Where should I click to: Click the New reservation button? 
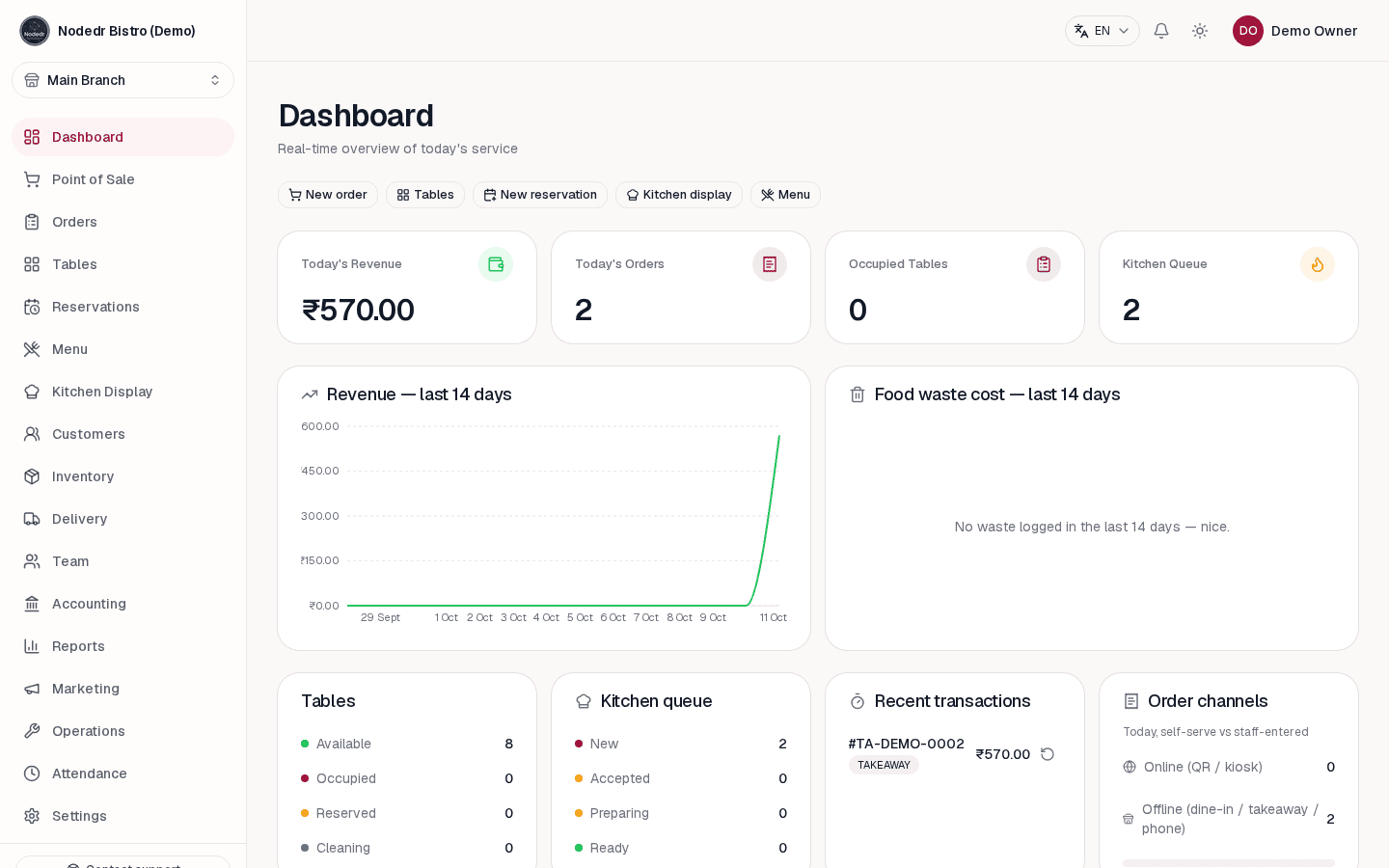point(540,195)
